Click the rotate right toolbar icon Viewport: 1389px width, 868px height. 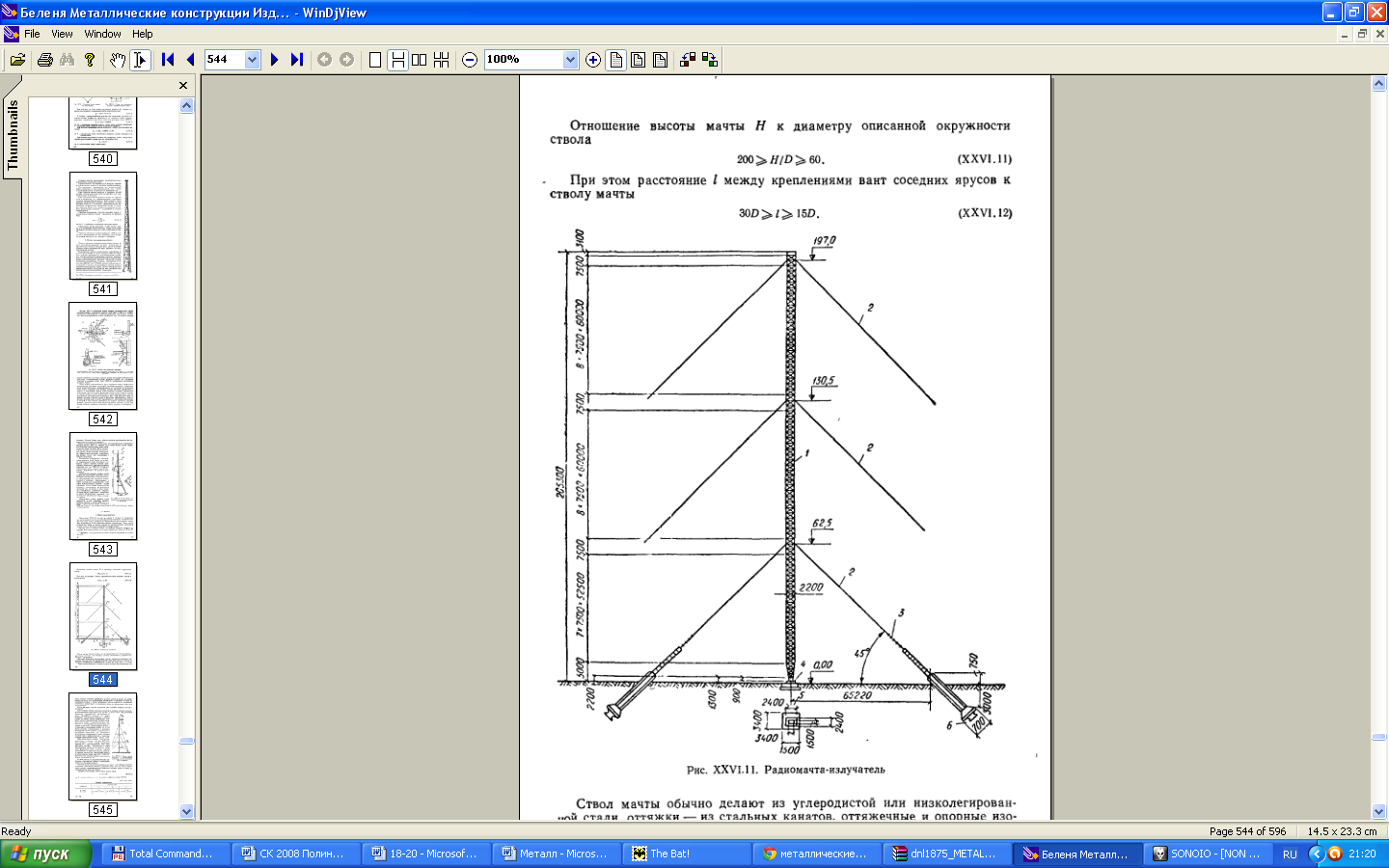pos(710,60)
